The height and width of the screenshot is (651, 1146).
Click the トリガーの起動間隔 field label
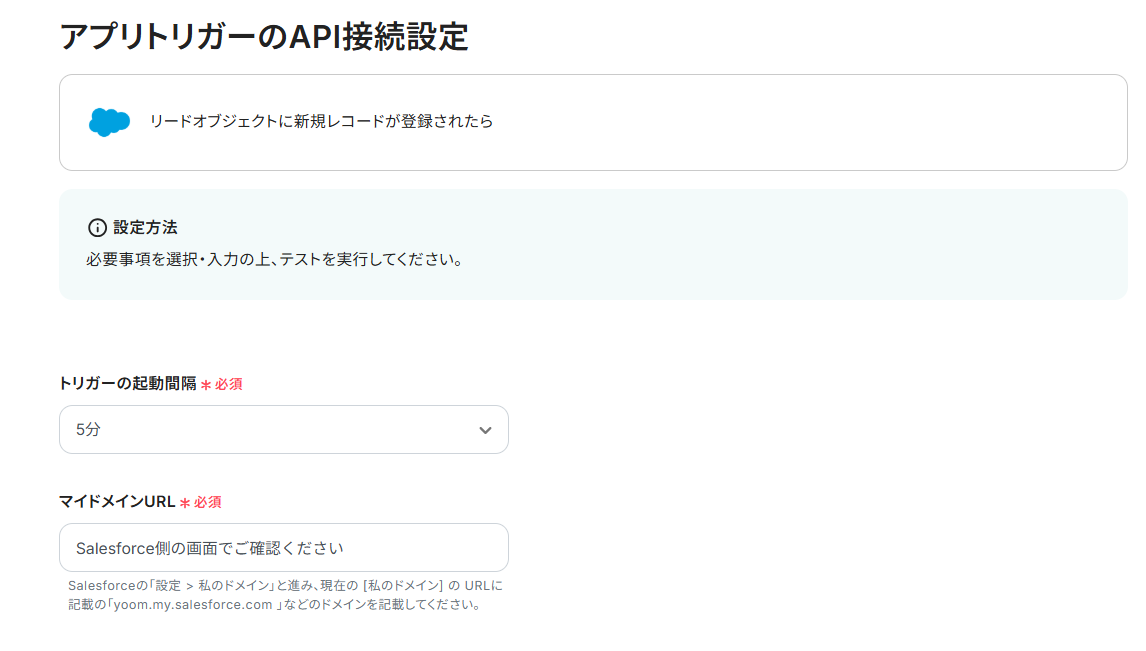[127, 384]
